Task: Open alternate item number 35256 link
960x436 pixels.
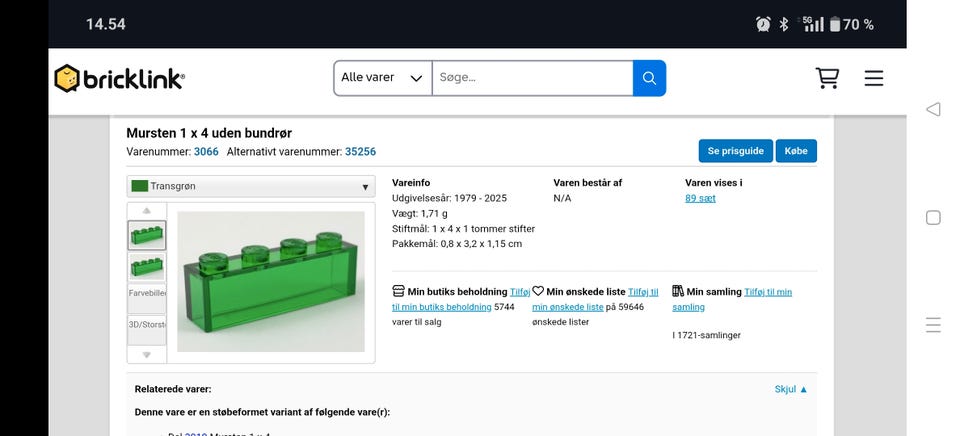Action: pos(361,152)
